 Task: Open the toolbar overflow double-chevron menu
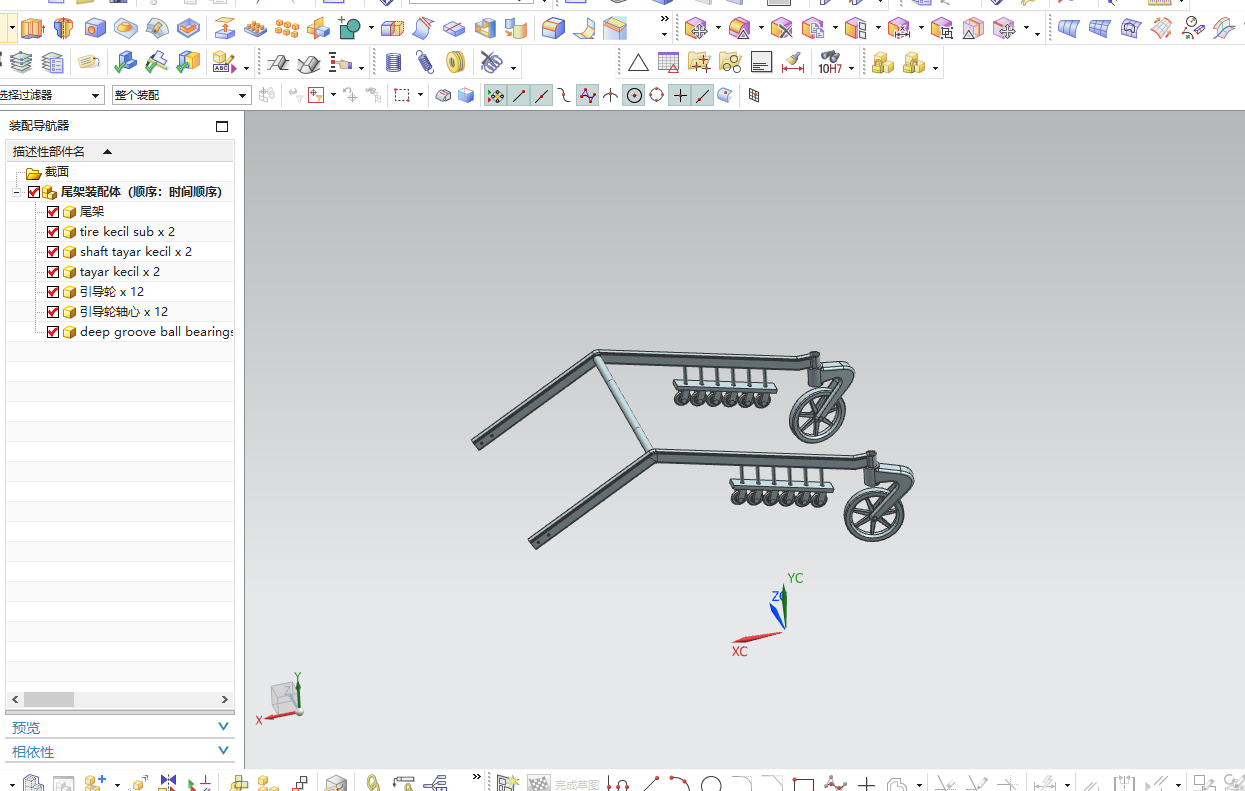click(664, 20)
